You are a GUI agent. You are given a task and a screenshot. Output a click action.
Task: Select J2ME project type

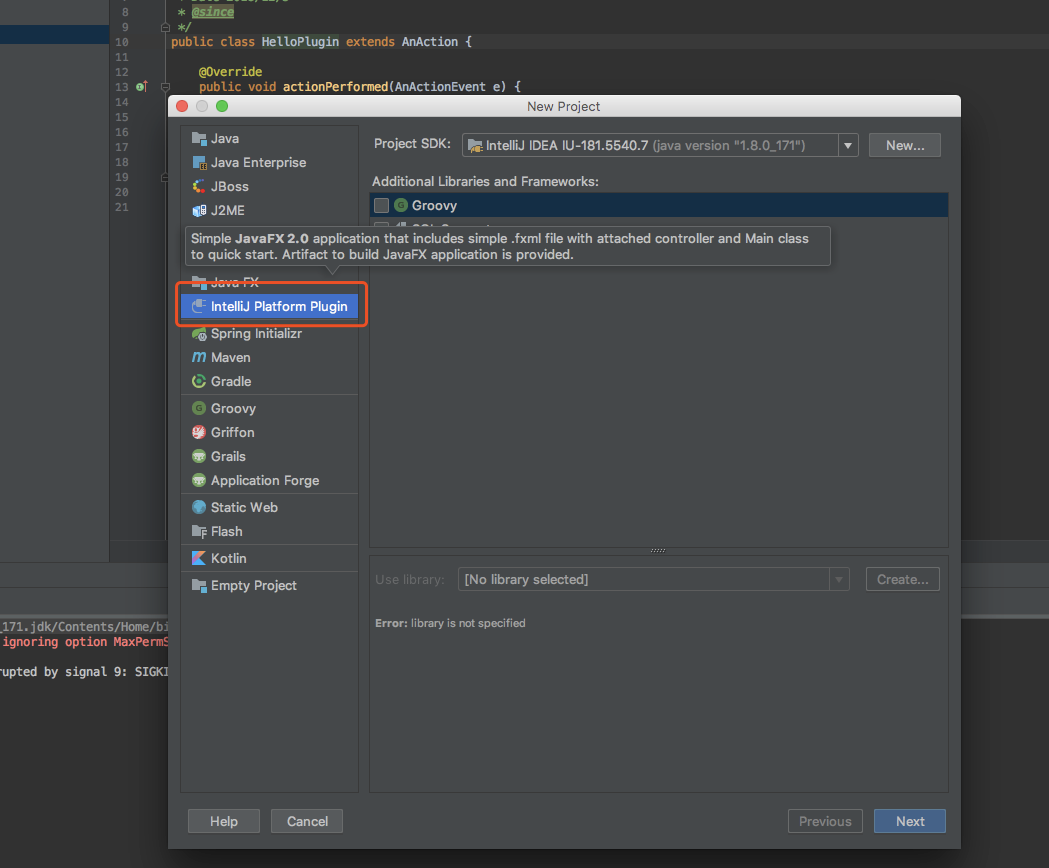point(269,211)
